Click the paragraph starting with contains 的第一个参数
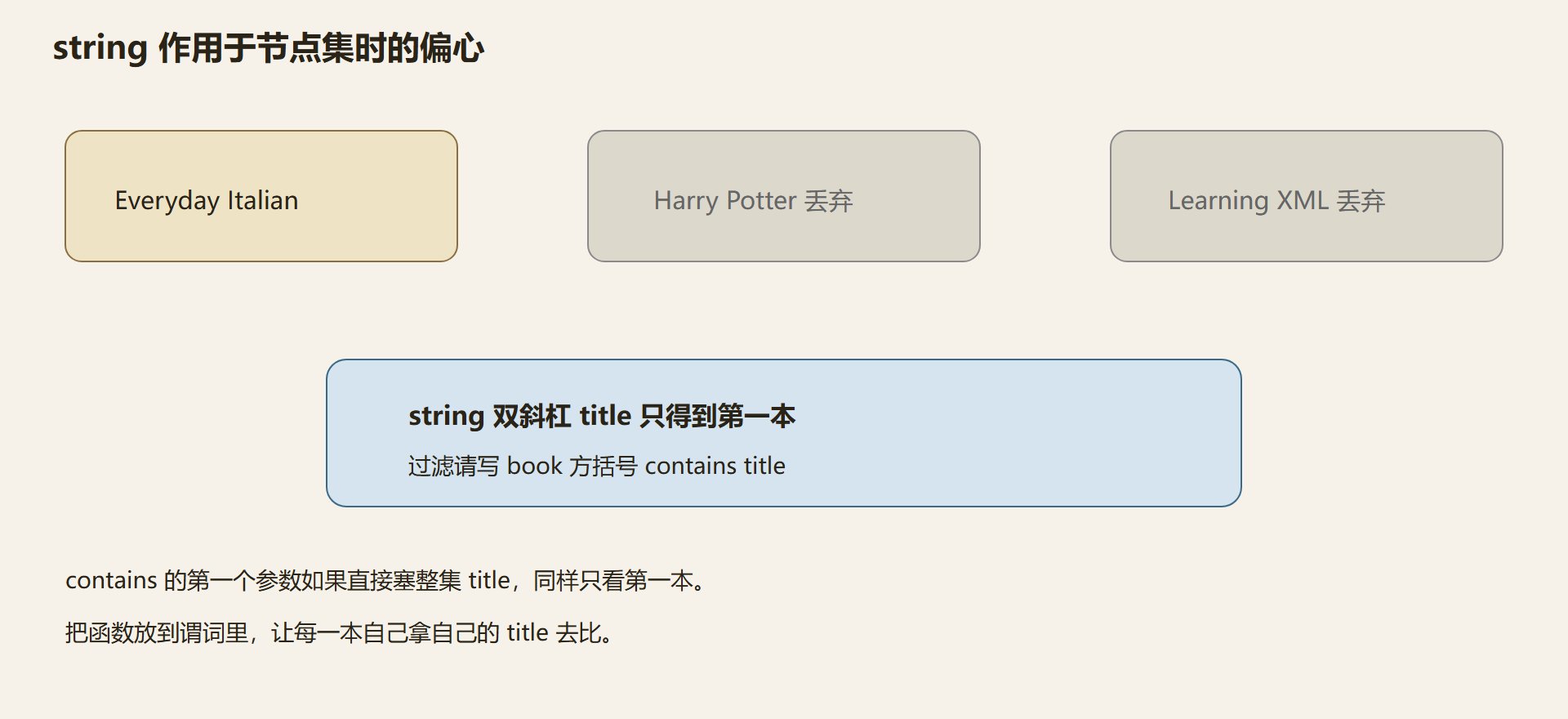The height and width of the screenshot is (719, 1568). point(387,581)
